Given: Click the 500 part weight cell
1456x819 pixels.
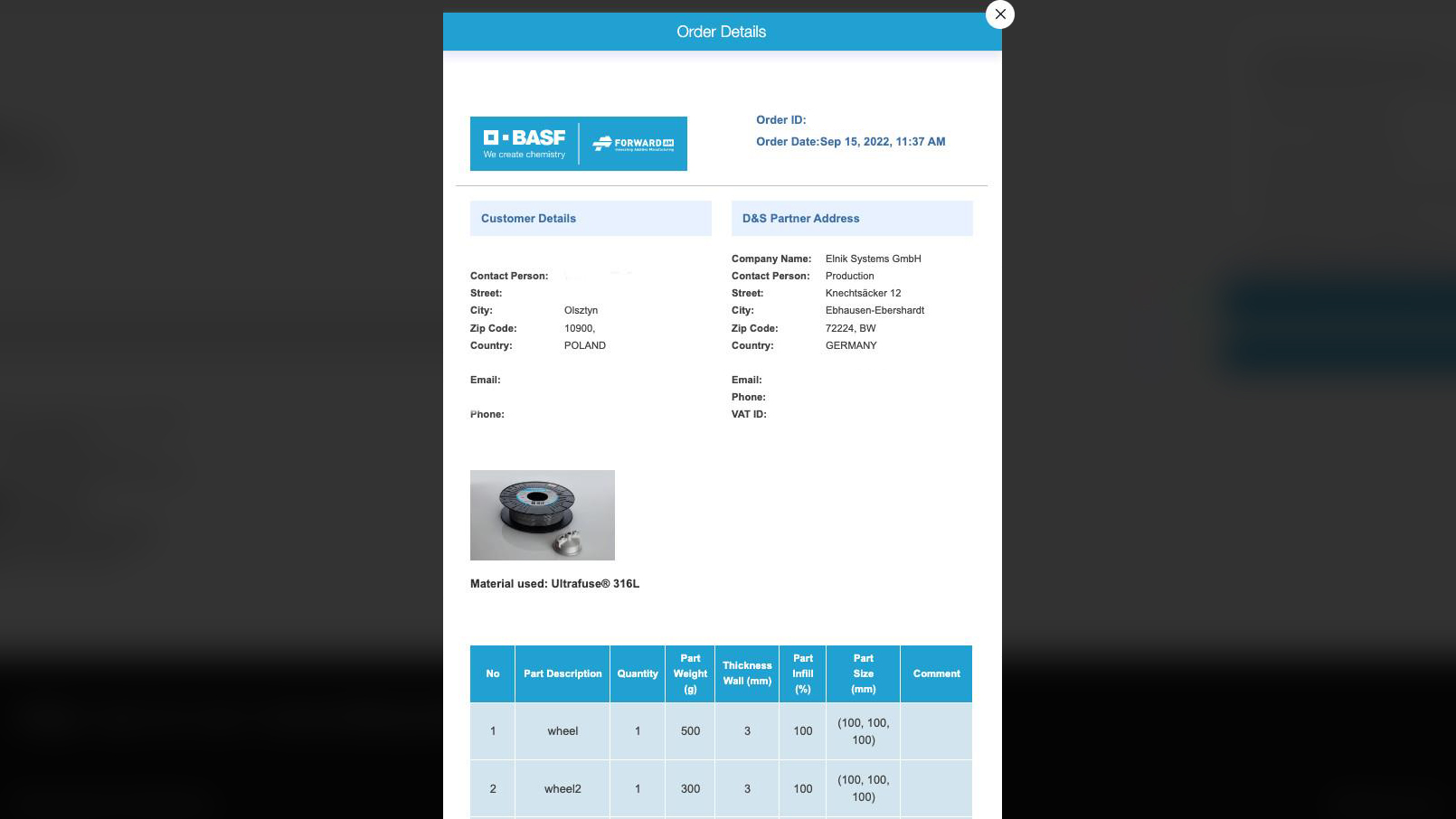Looking at the screenshot, I should [x=690, y=731].
